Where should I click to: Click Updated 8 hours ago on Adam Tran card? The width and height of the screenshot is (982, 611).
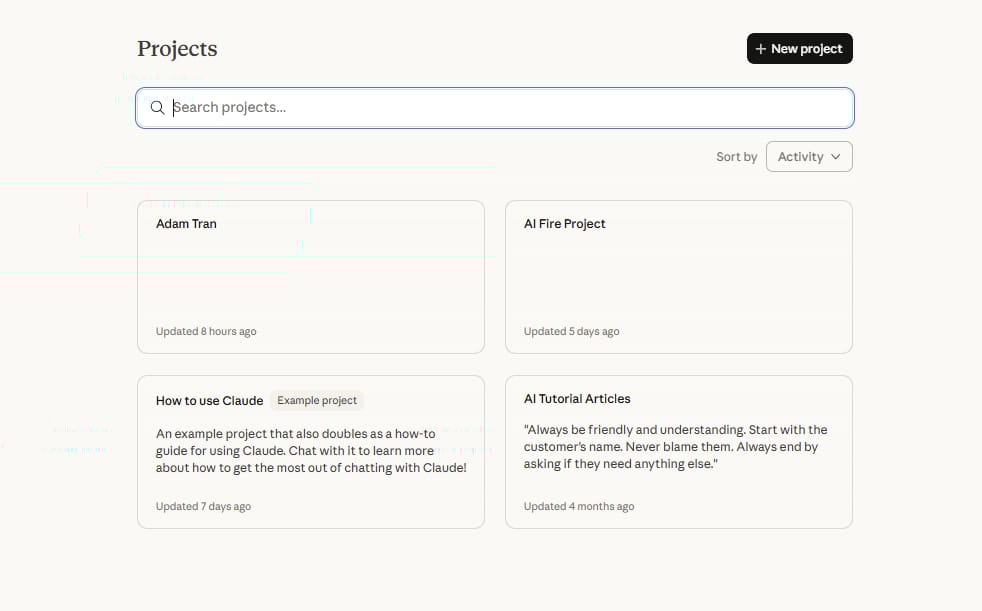click(x=205, y=331)
